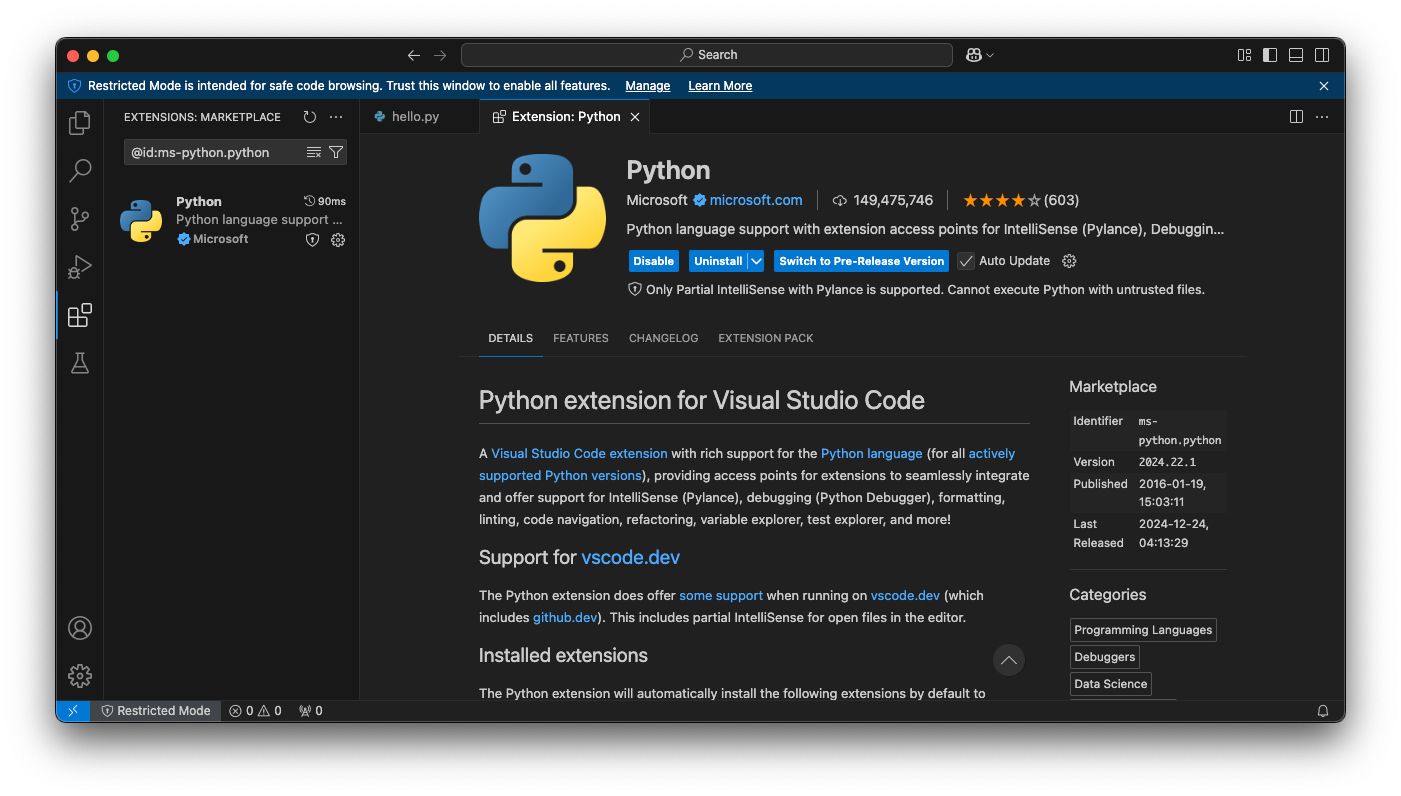The width and height of the screenshot is (1401, 796).
Task: Open the Accounts icon
Action: click(80, 628)
